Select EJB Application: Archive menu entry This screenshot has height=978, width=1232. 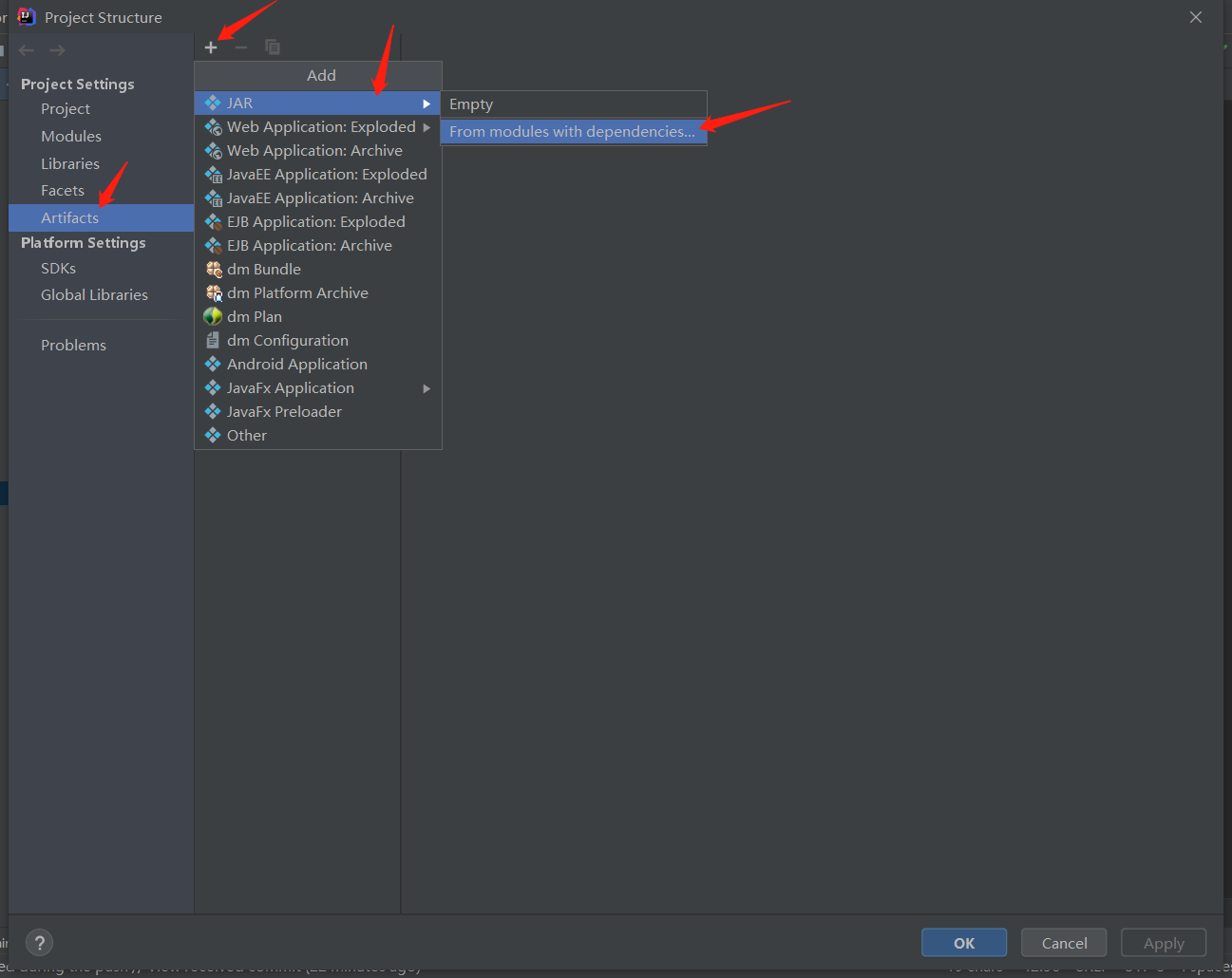317,245
